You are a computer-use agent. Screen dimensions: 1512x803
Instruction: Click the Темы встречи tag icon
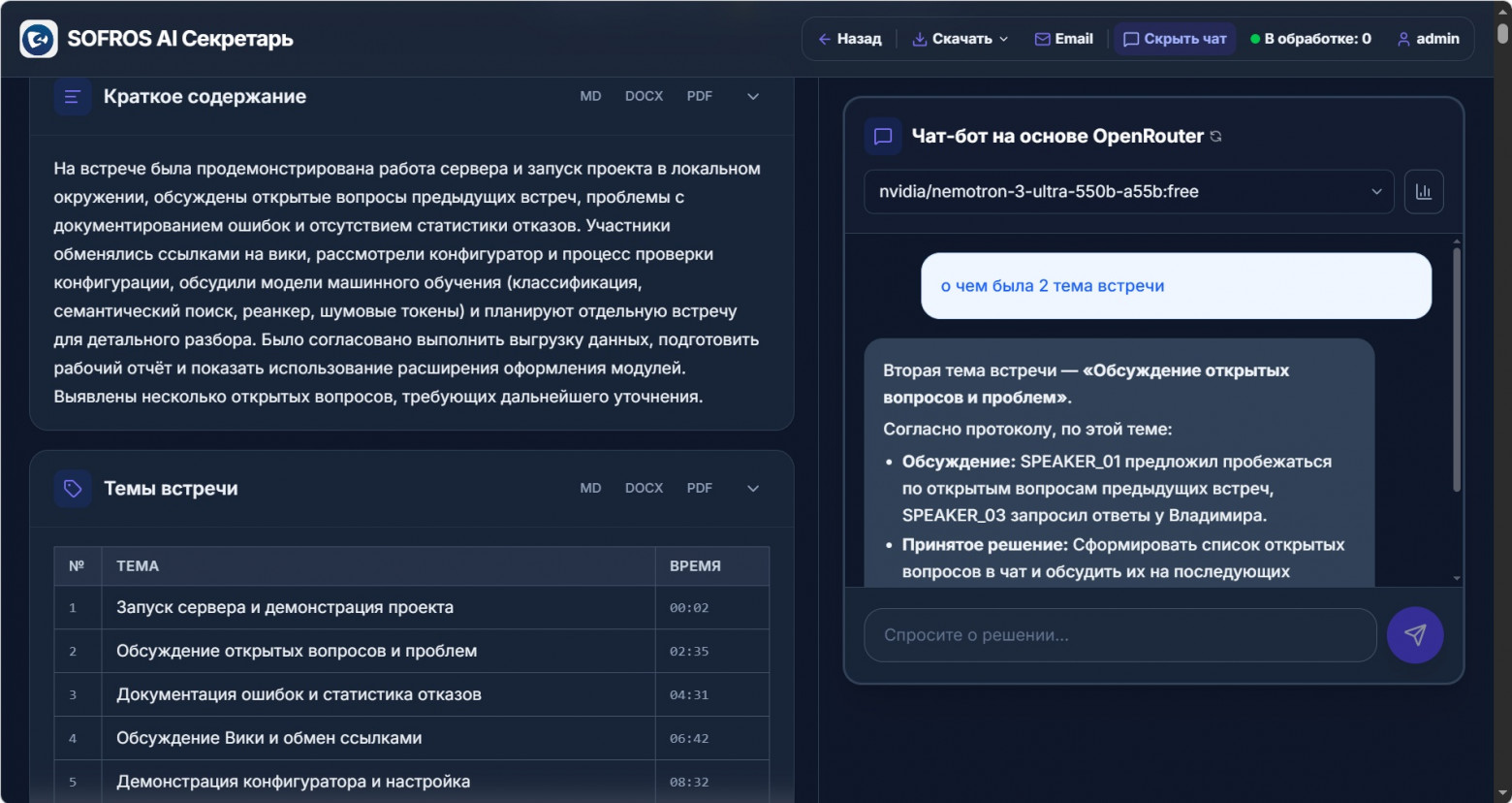click(x=73, y=488)
